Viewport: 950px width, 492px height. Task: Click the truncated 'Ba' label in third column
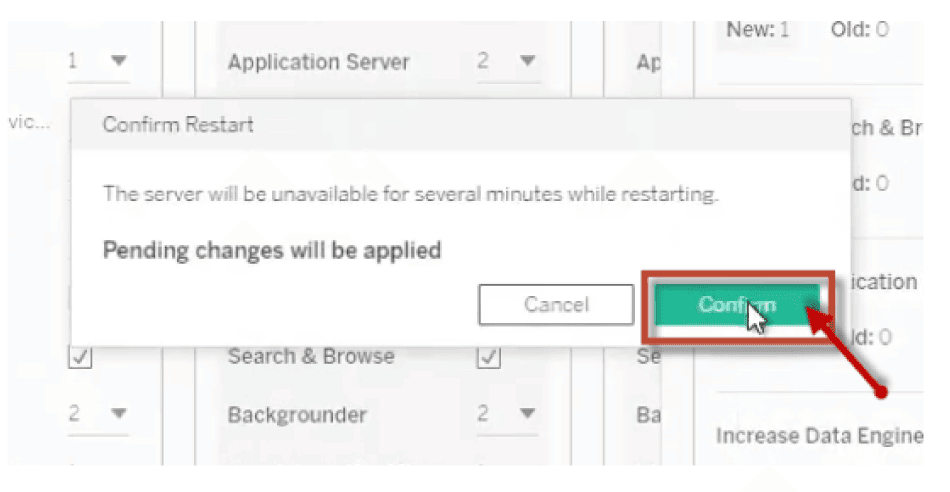pyautogui.click(x=649, y=415)
